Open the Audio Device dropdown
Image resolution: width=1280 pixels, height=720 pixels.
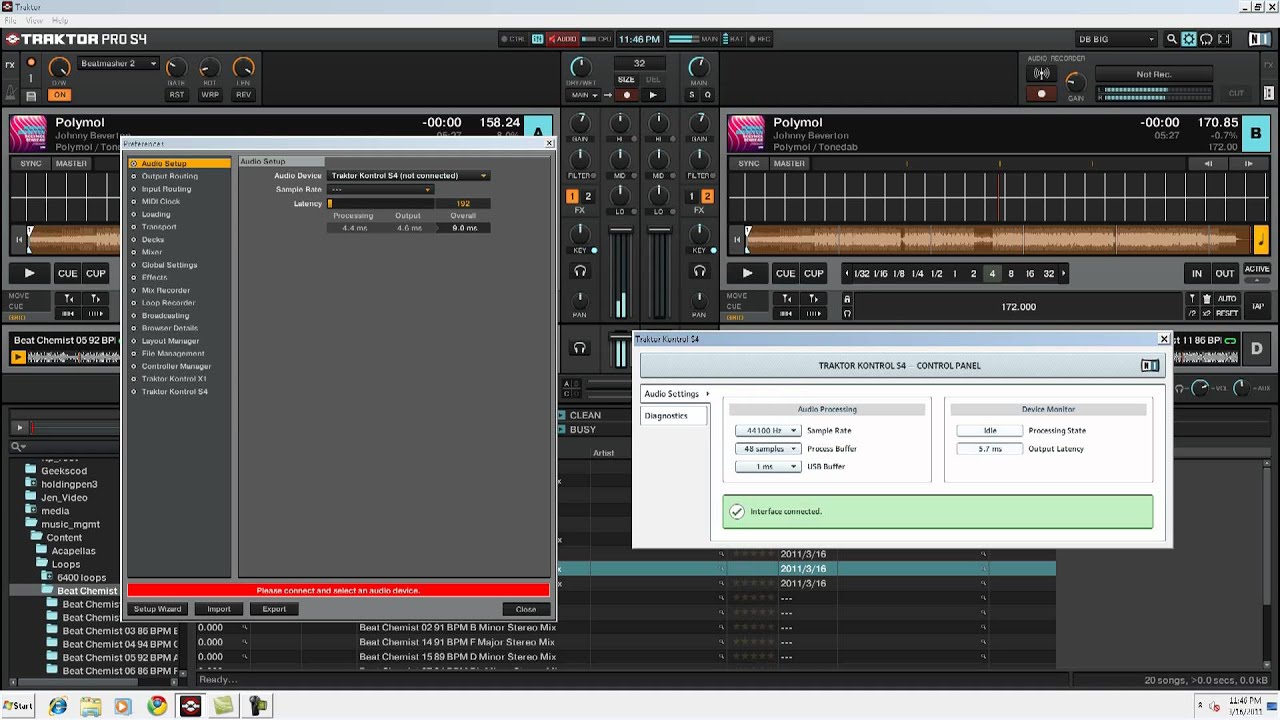[x=409, y=176]
